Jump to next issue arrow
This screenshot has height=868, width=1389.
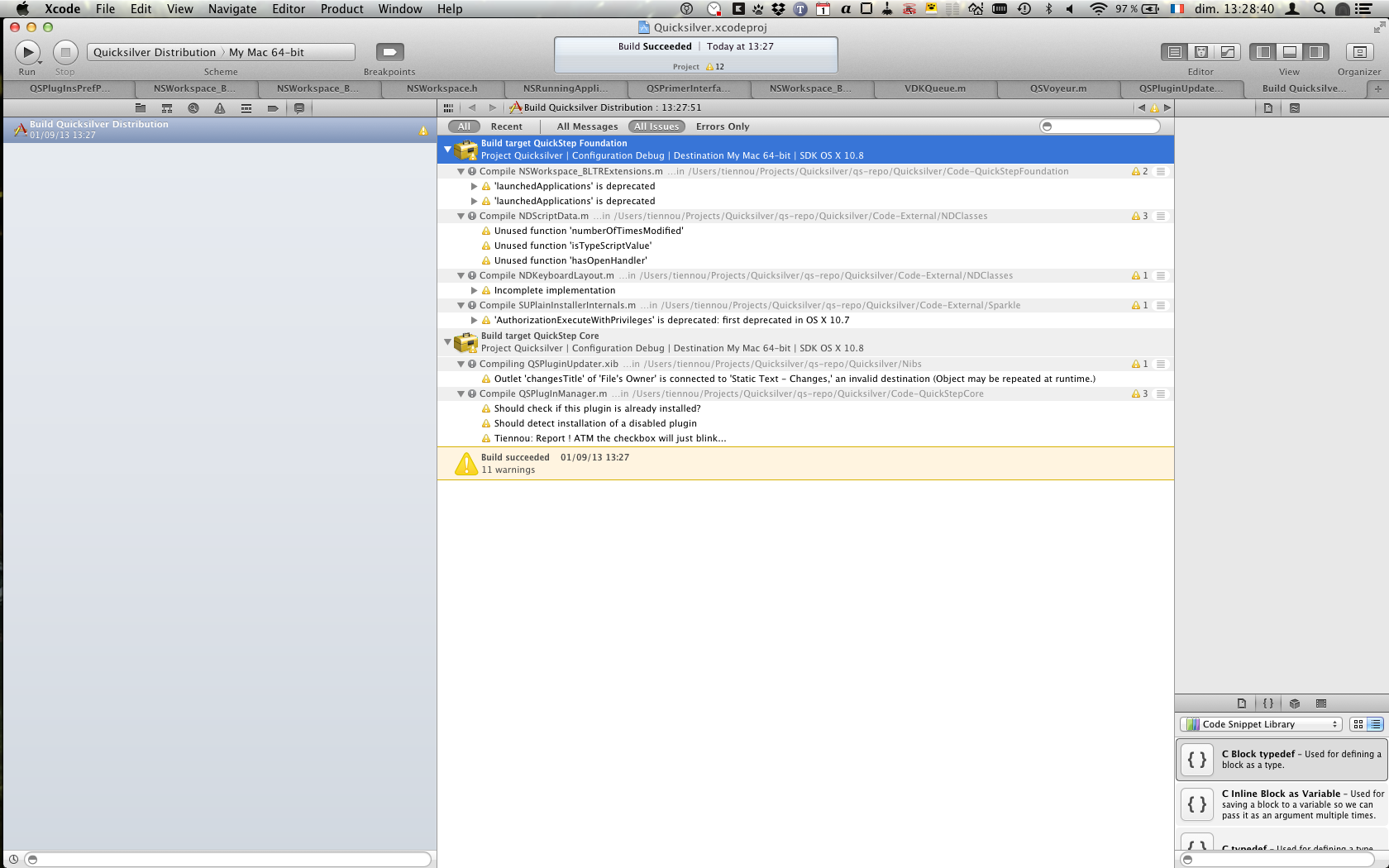(x=1167, y=107)
